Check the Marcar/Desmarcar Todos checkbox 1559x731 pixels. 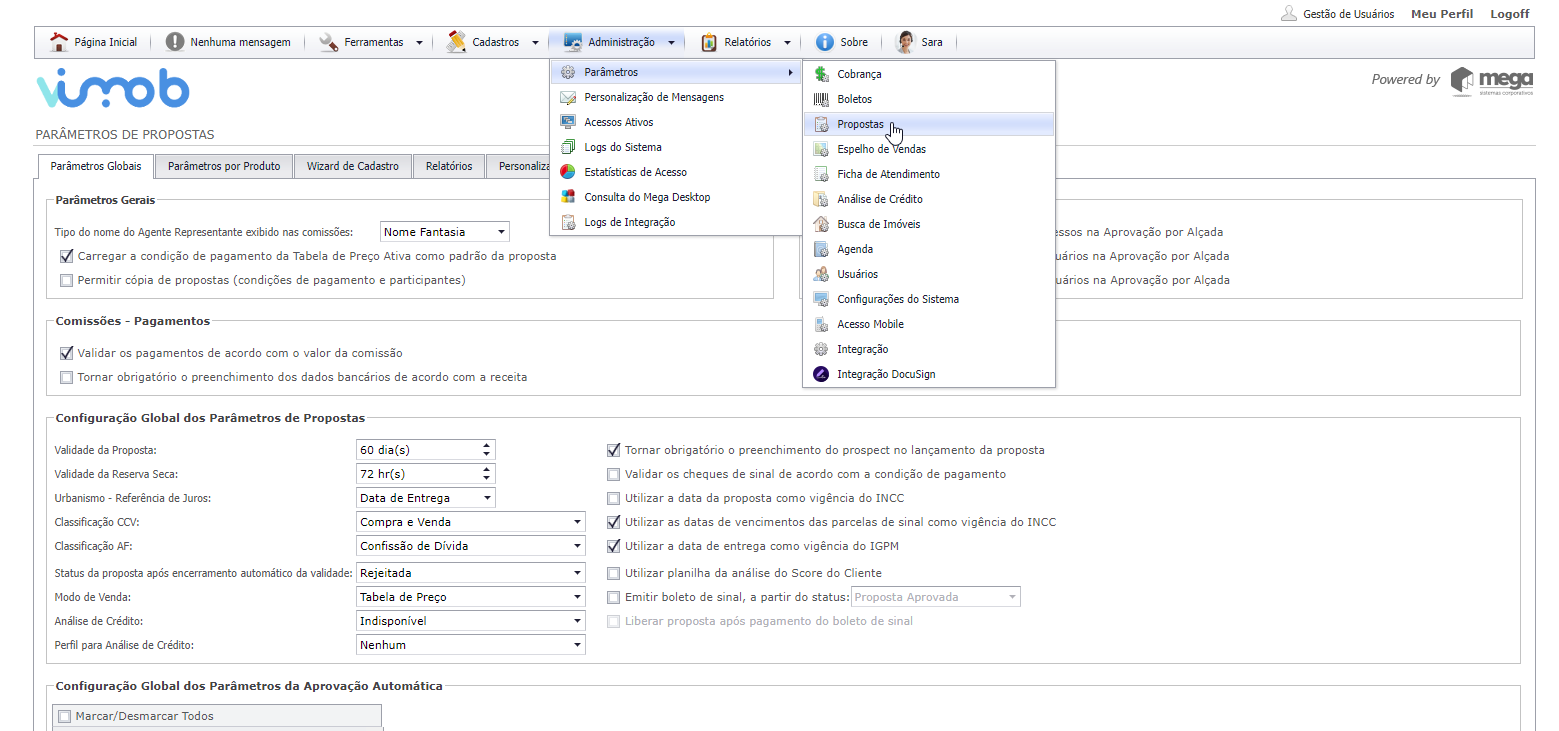tap(65, 716)
